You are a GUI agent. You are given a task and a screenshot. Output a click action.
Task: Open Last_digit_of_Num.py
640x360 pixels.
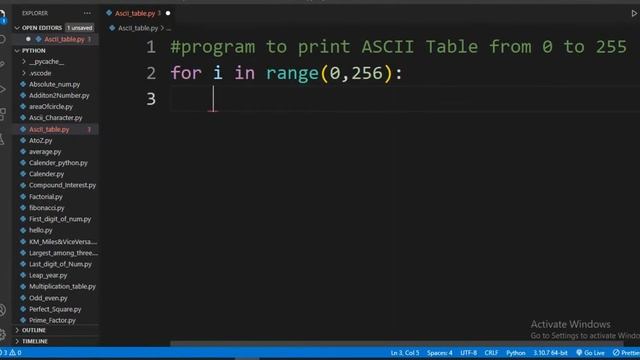[x=60, y=264]
